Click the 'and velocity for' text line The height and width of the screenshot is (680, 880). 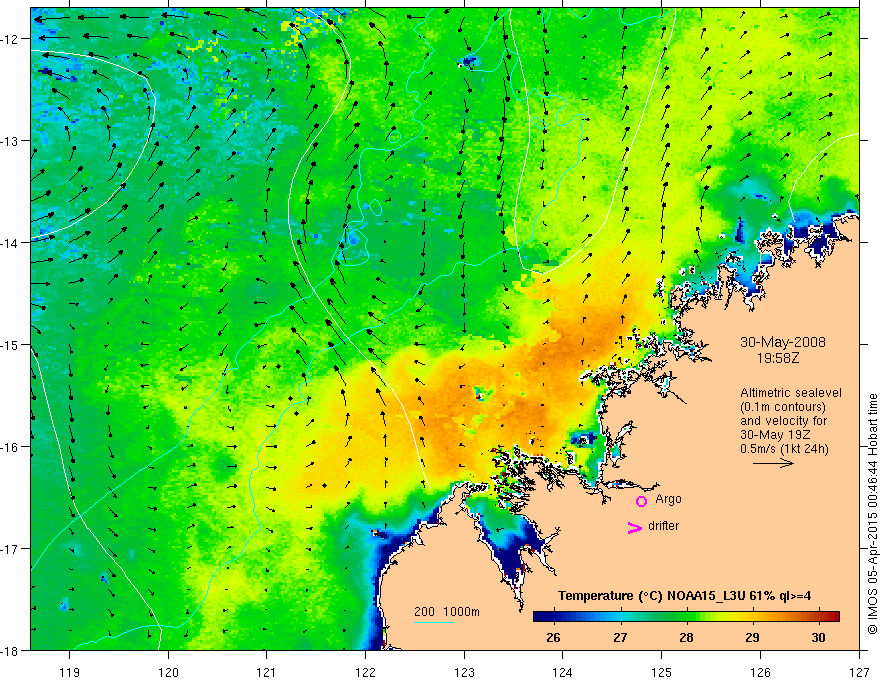point(783,421)
